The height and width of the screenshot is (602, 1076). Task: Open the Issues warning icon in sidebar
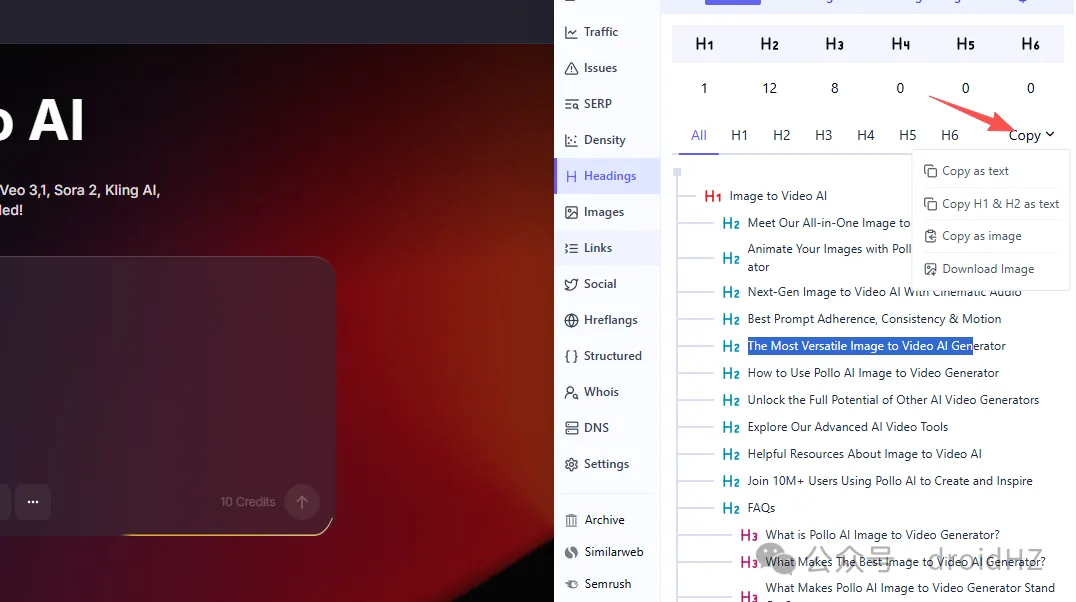572,68
